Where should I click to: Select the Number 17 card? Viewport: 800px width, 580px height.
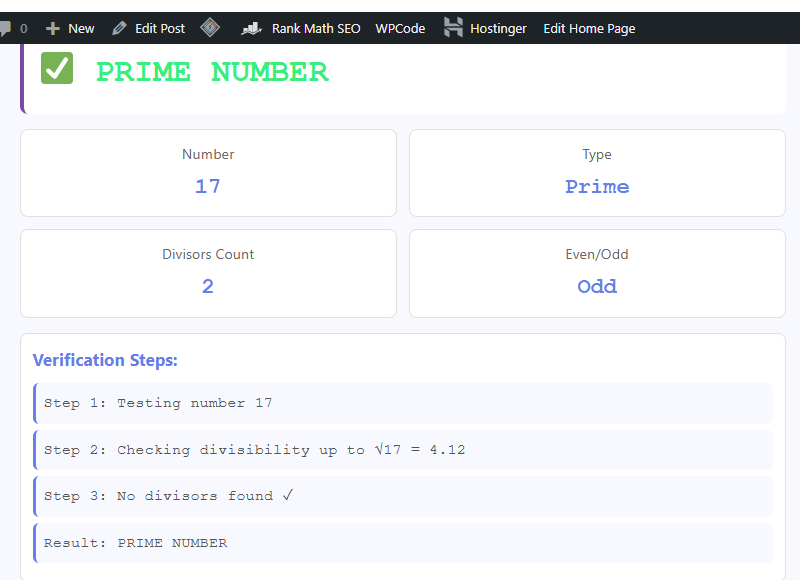point(208,173)
